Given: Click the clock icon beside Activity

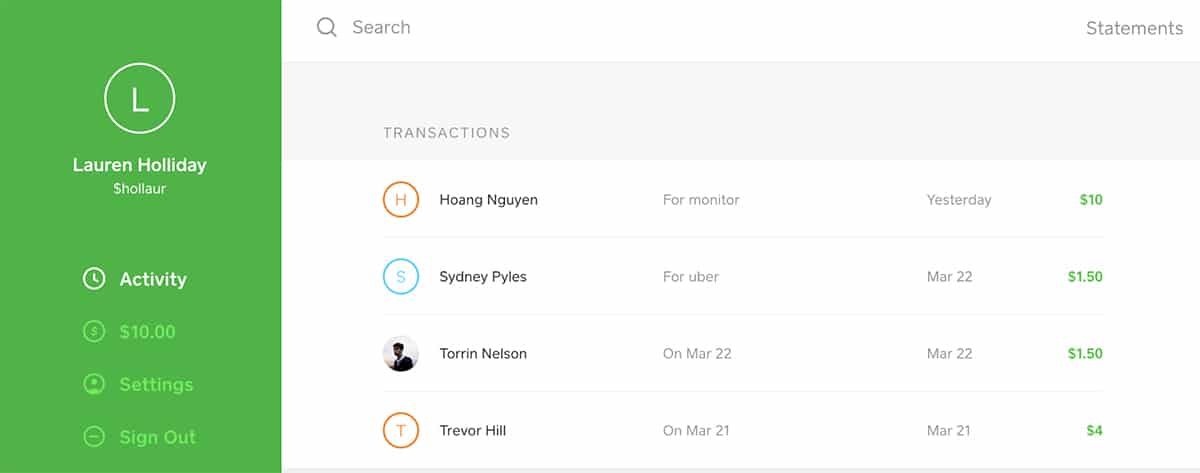Looking at the screenshot, I should [94, 279].
